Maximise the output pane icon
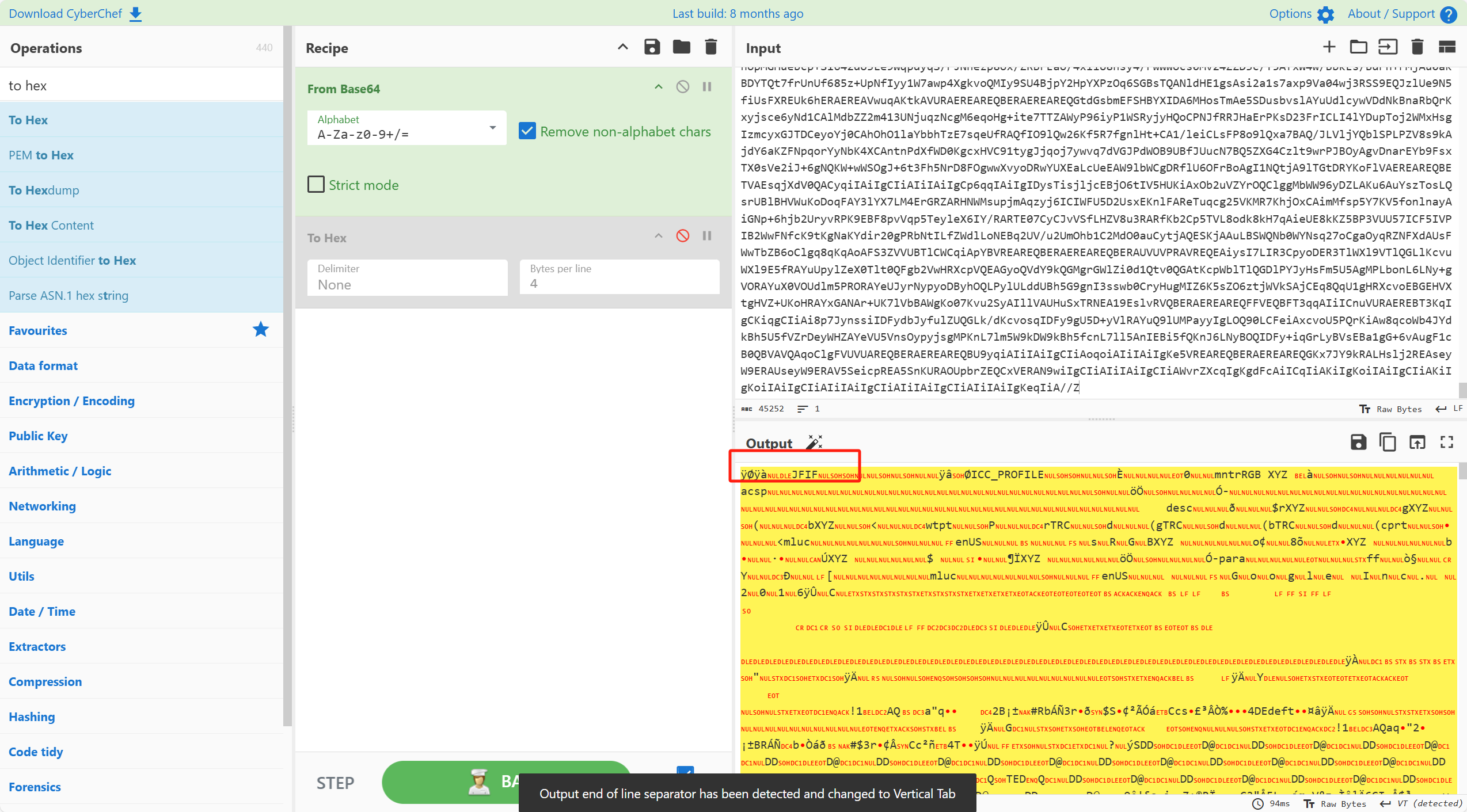The height and width of the screenshot is (812, 1467). point(1446,442)
